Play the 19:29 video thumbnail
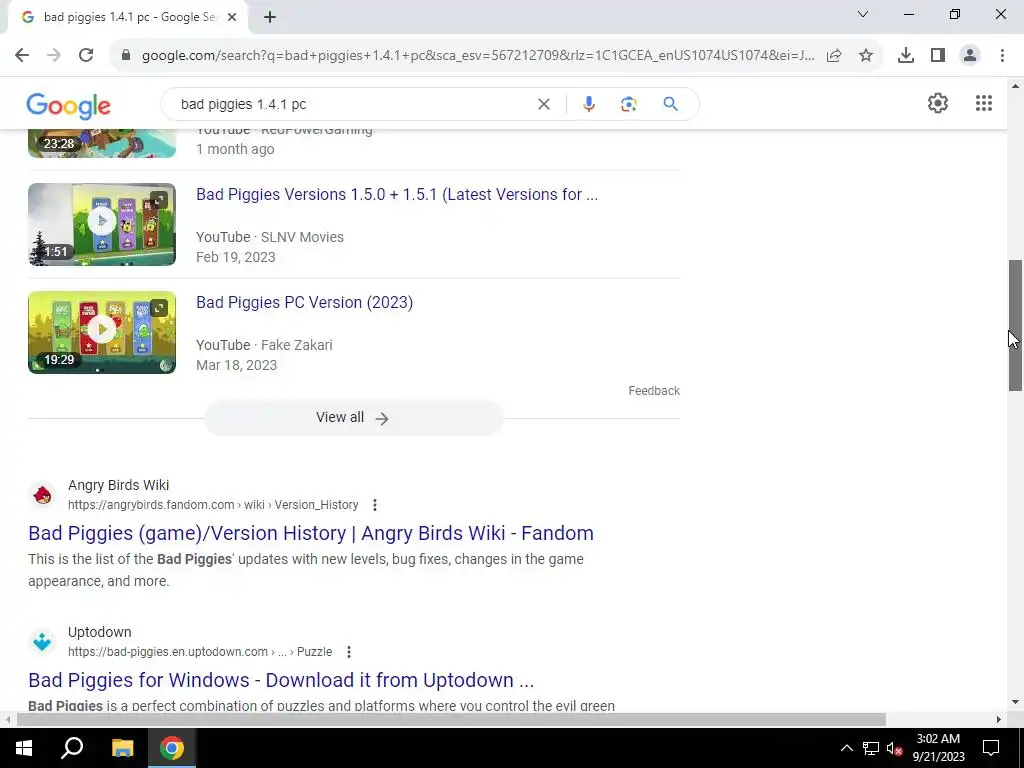1024x768 pixels. tap(102, 332)
